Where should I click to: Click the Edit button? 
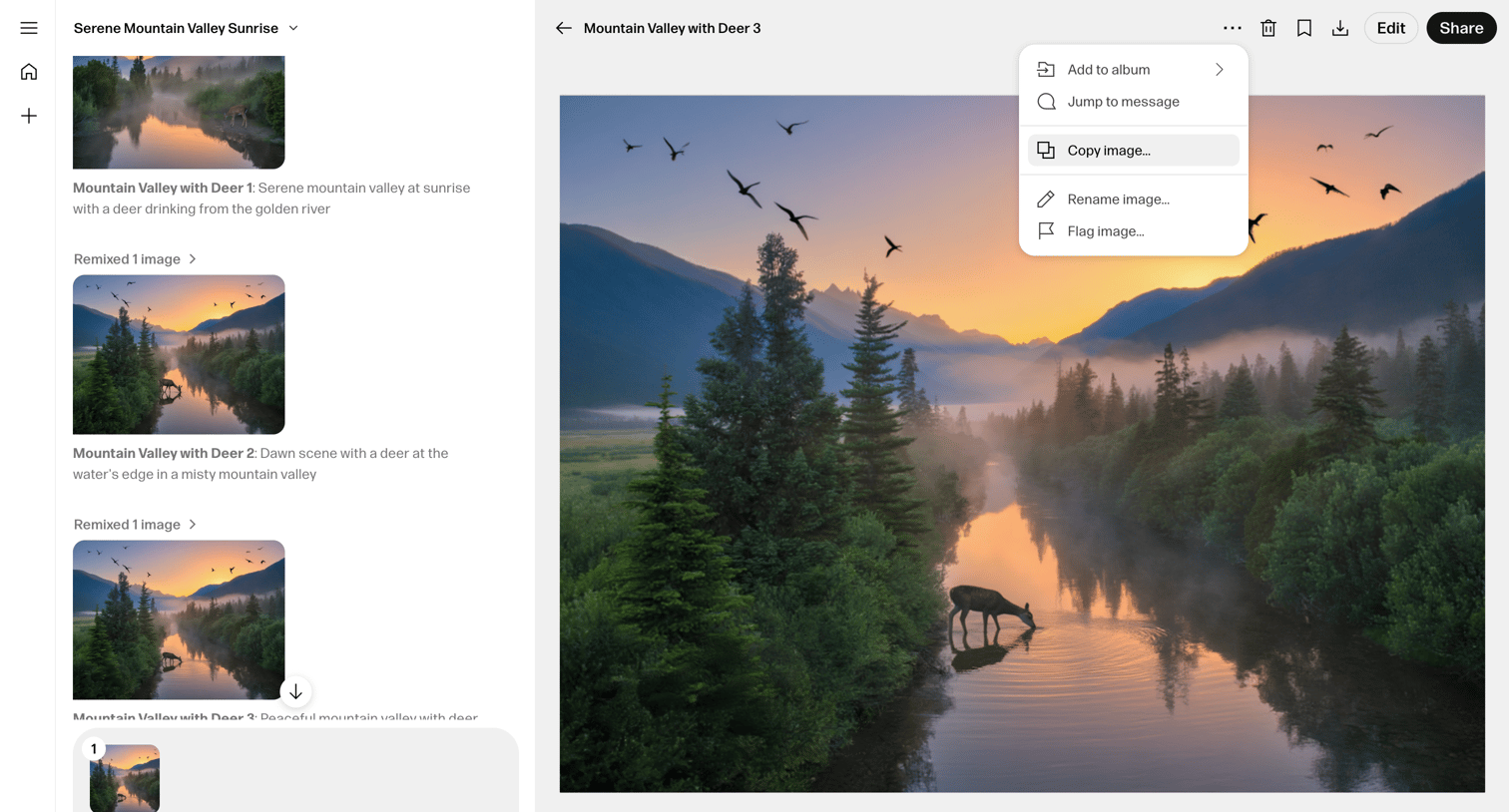coord(1391,28)
